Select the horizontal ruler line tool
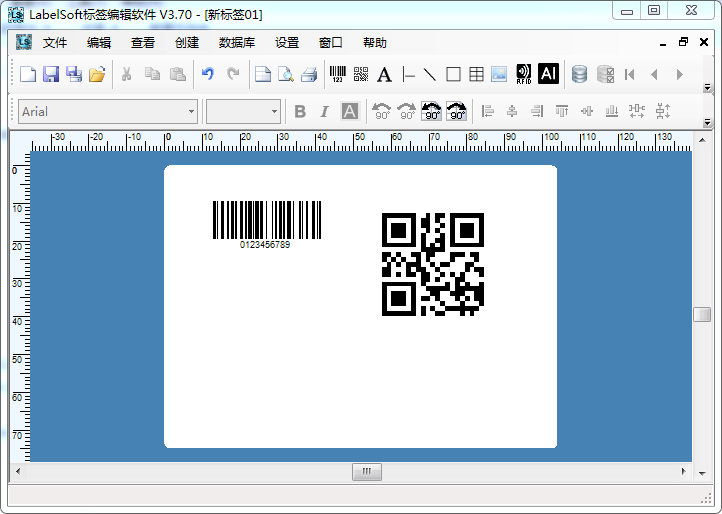The height and width of the screenshot is (514, 722). [x=408, y=74]
